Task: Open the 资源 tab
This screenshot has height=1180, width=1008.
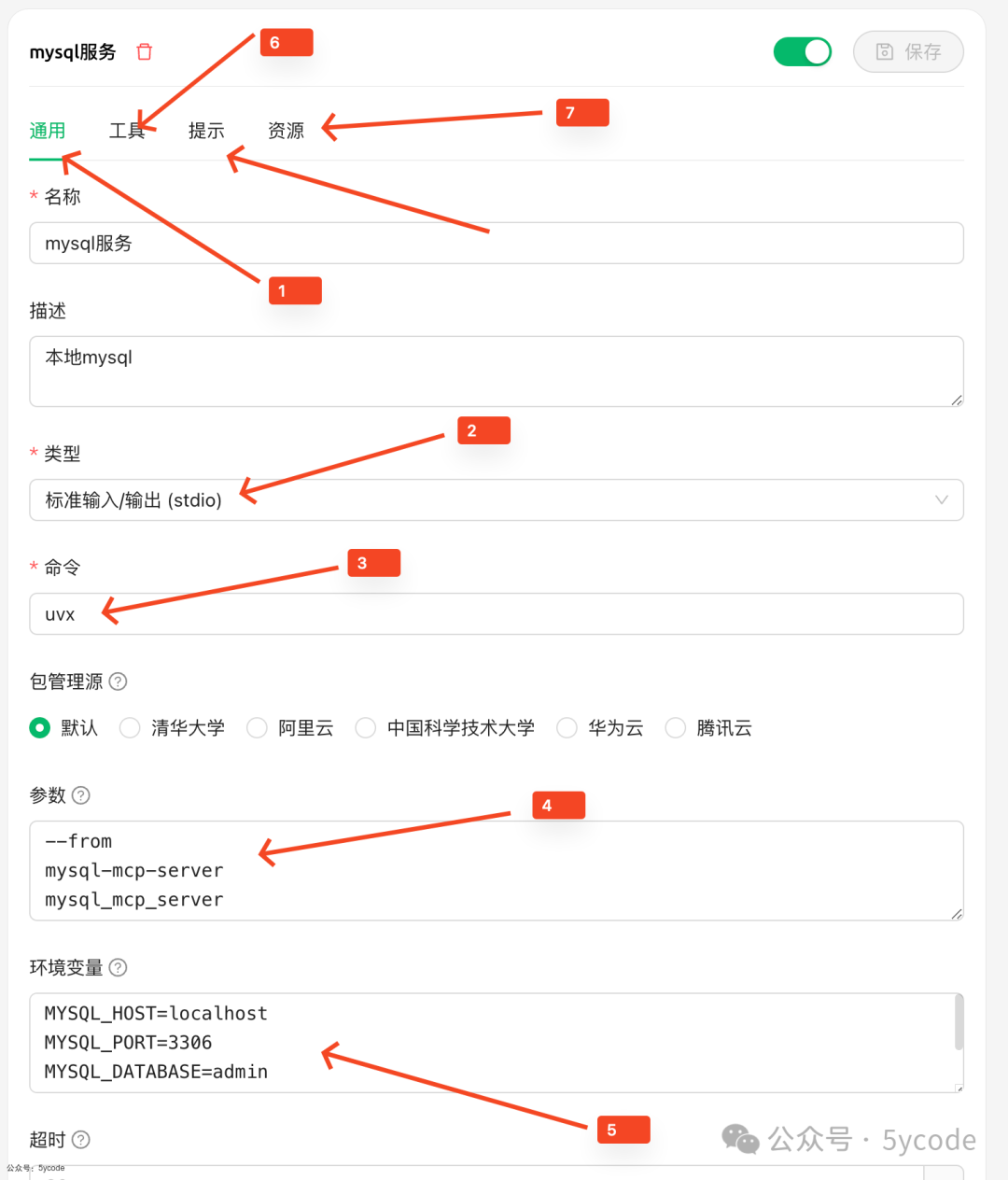Action: pyautogui.click(x=286, y=131)
